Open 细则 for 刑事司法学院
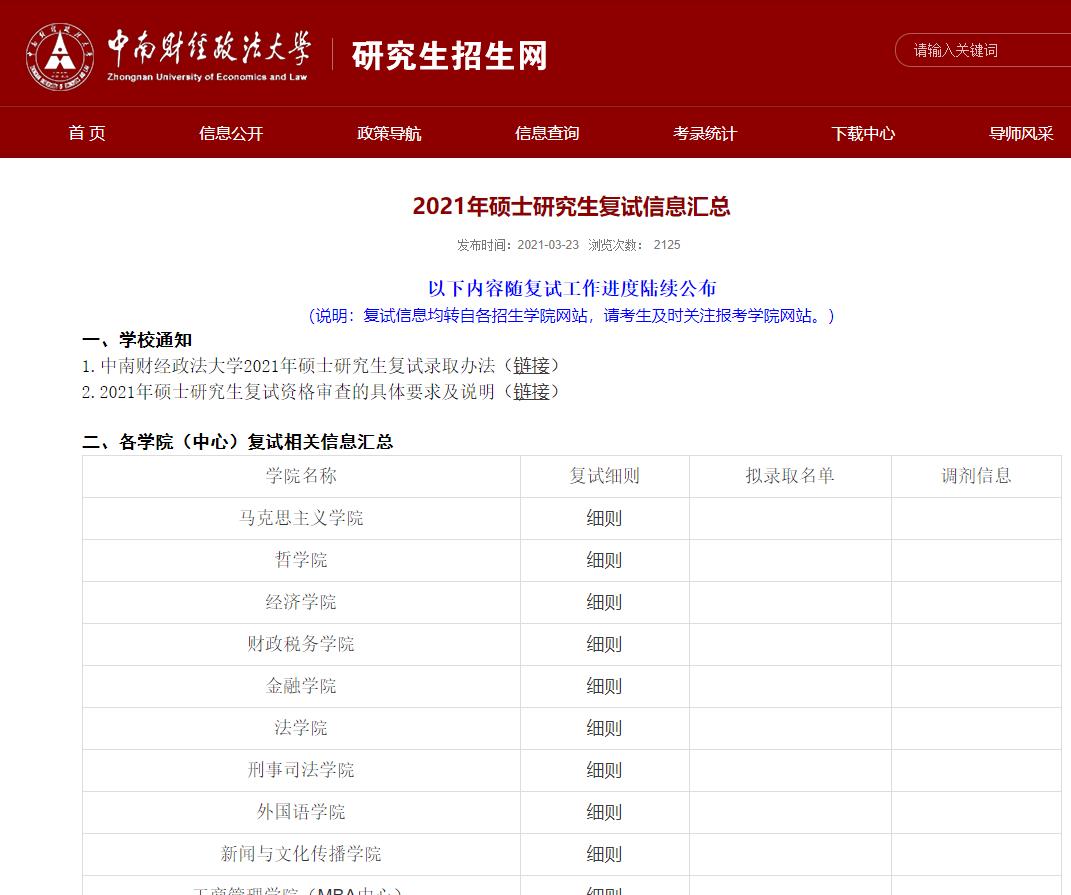Viewport: 1071px width, 895px height. pos(604,771)
